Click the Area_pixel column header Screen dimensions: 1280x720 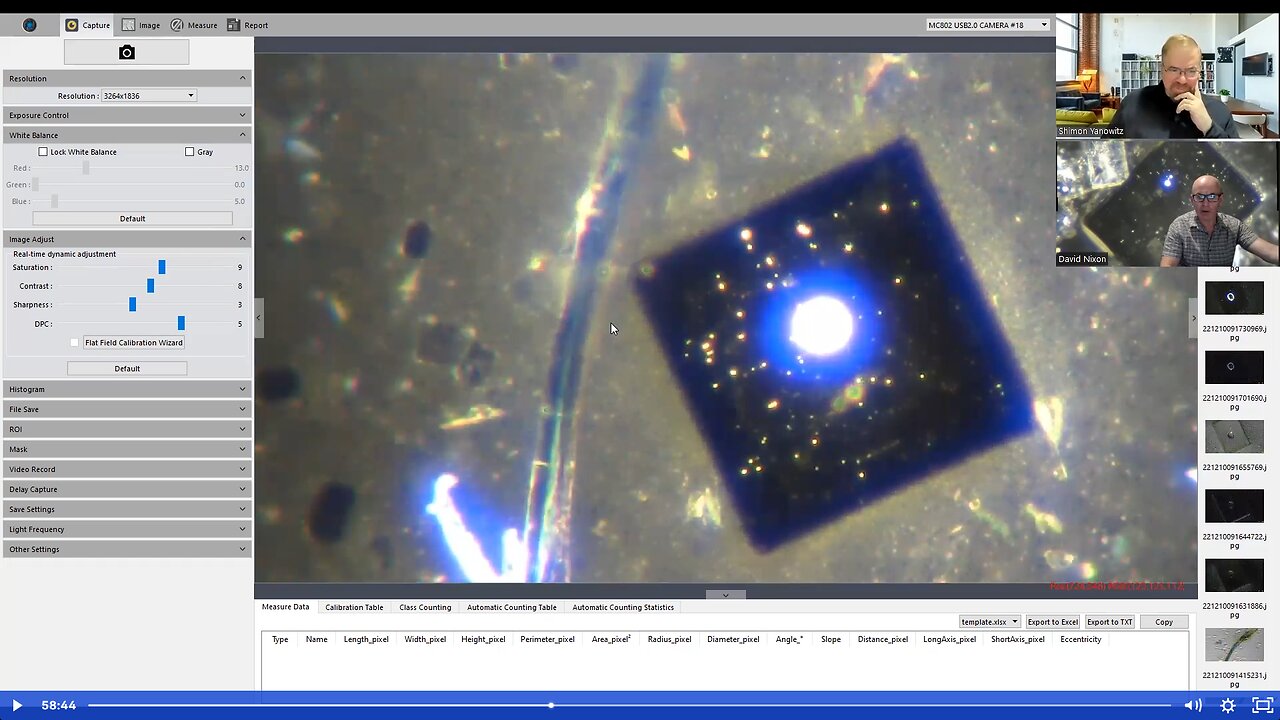click(611, 639)
